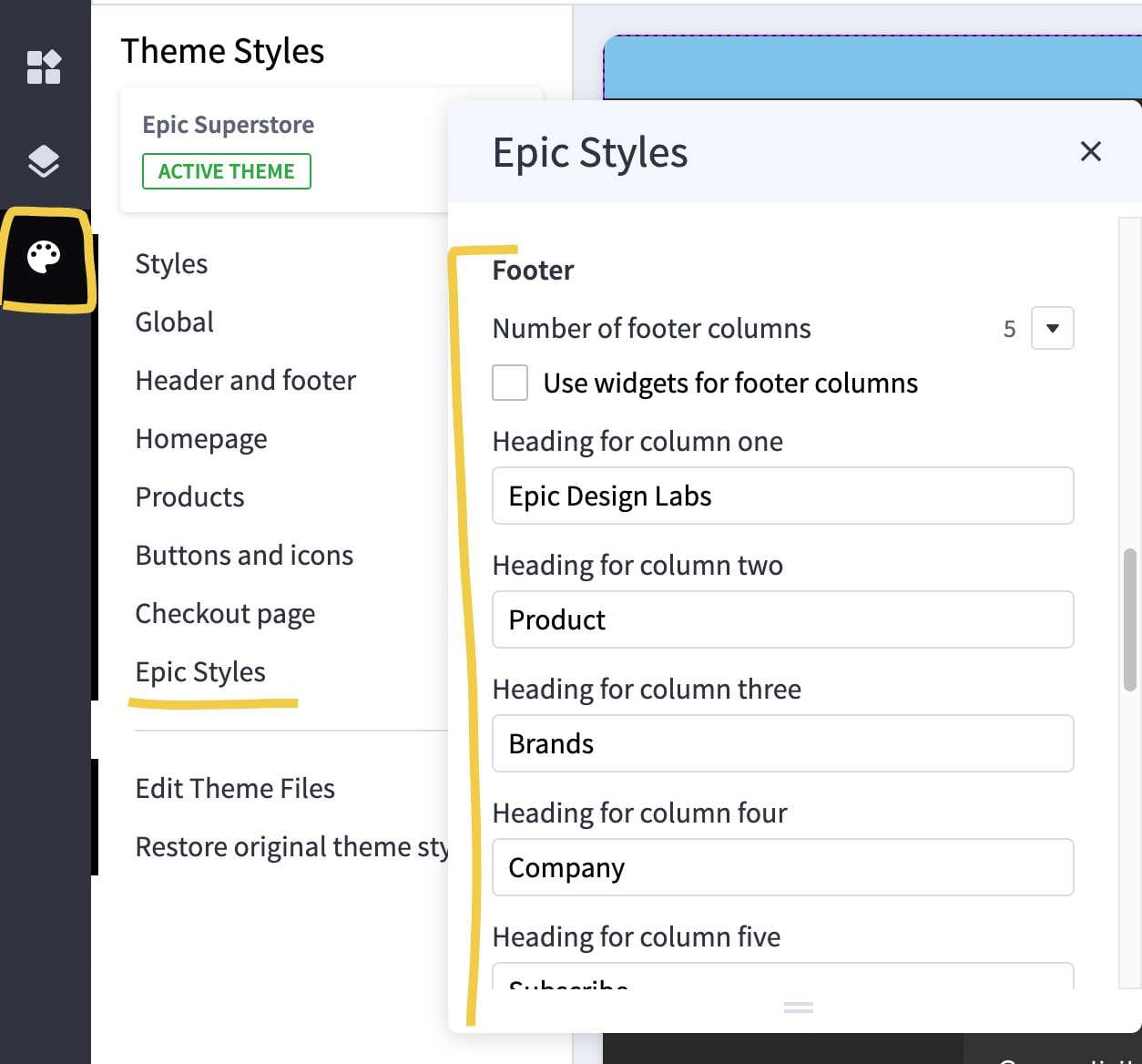
Task: Click the Epic Superstore active theme card
Action: (228, 148)
